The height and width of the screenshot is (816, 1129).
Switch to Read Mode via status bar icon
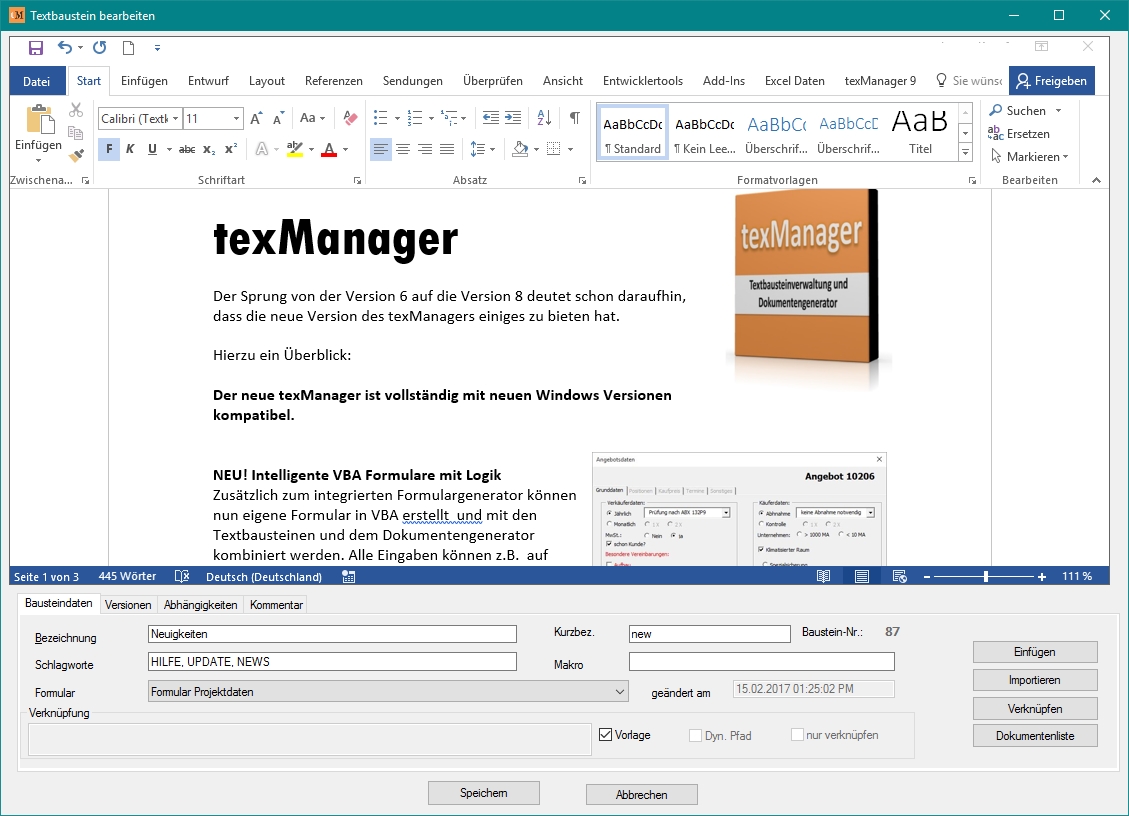coord(822,576)
